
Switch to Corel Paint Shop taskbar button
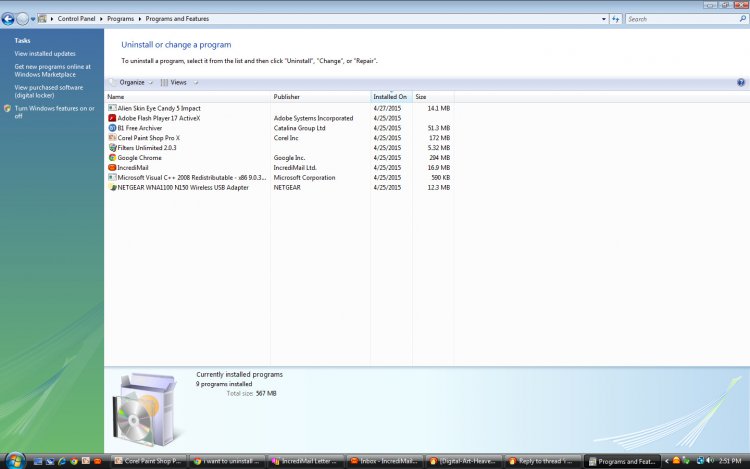coord(148,461)
